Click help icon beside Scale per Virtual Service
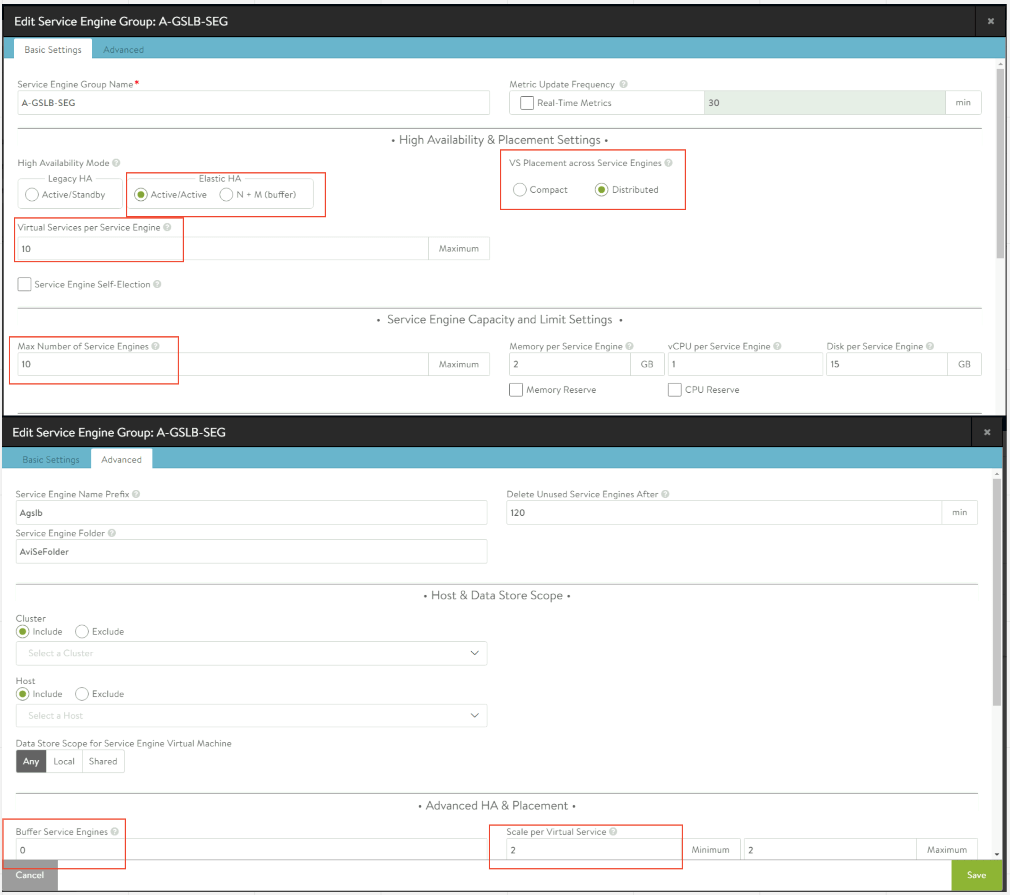1010x895 pixels. 612,832
